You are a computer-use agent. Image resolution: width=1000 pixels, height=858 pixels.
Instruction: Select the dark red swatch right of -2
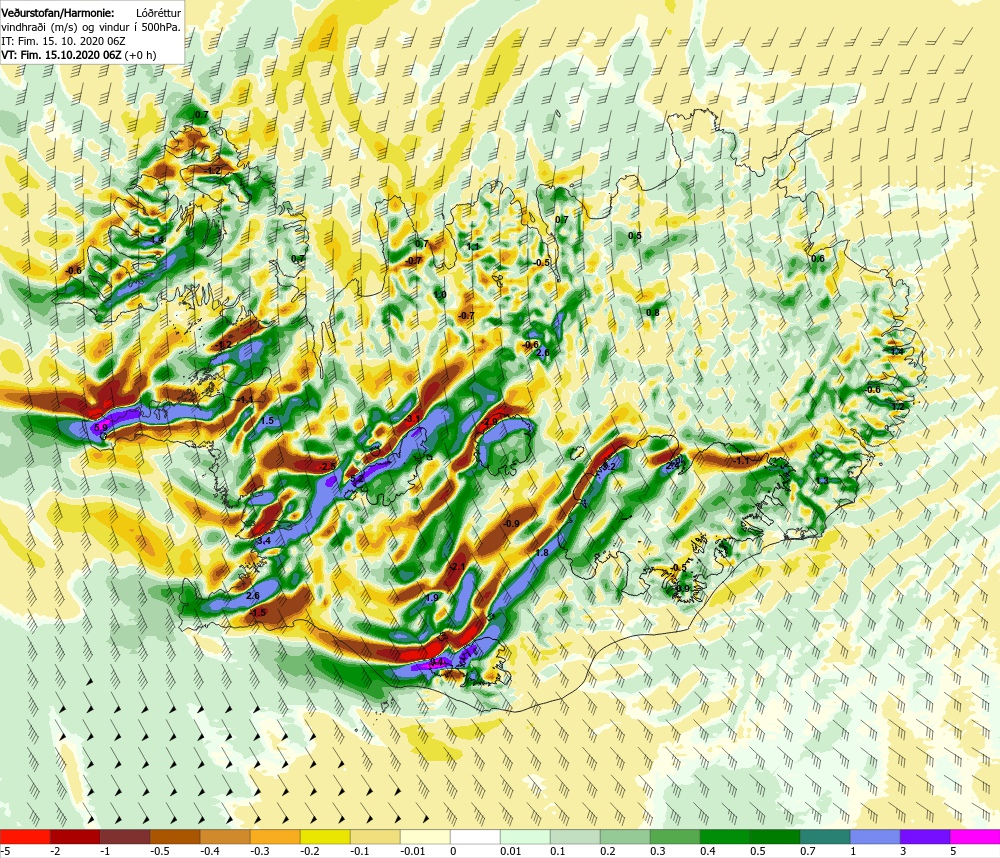75,836
